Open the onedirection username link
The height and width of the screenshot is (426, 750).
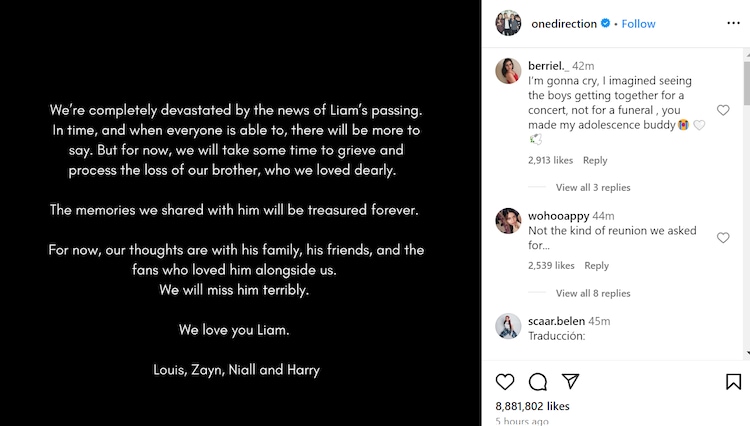tap(562, 24)
